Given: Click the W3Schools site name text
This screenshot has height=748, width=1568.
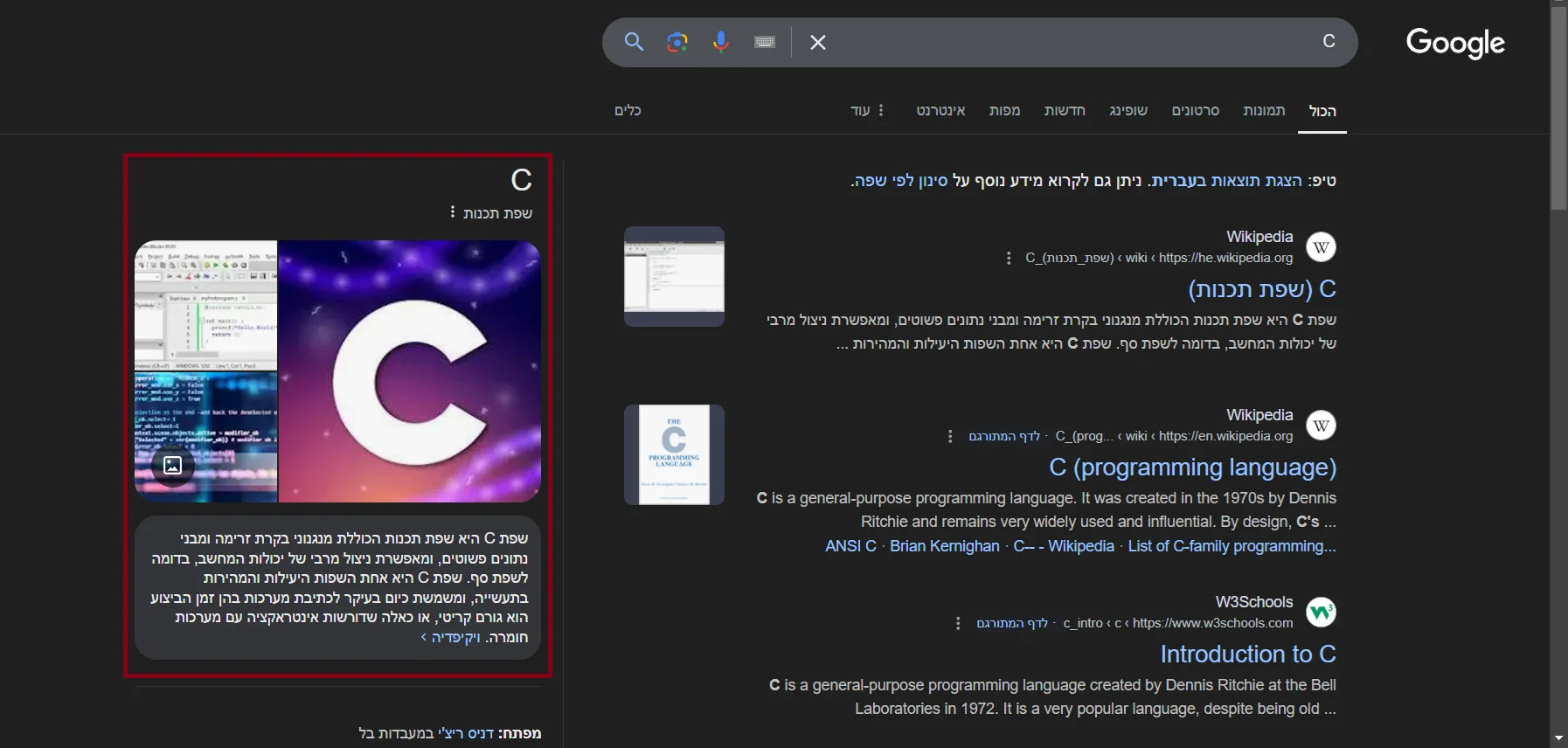Looking at the screenshot, I should [x=1254, y=602].
